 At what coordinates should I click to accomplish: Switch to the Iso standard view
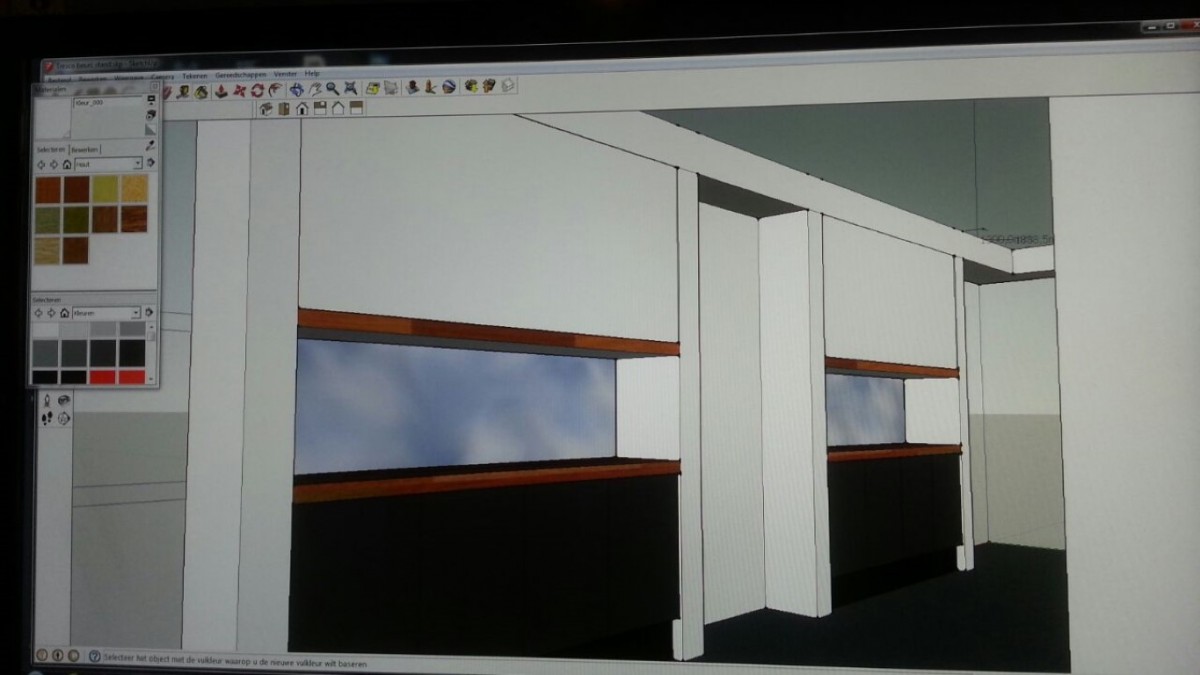click(266, 109)
